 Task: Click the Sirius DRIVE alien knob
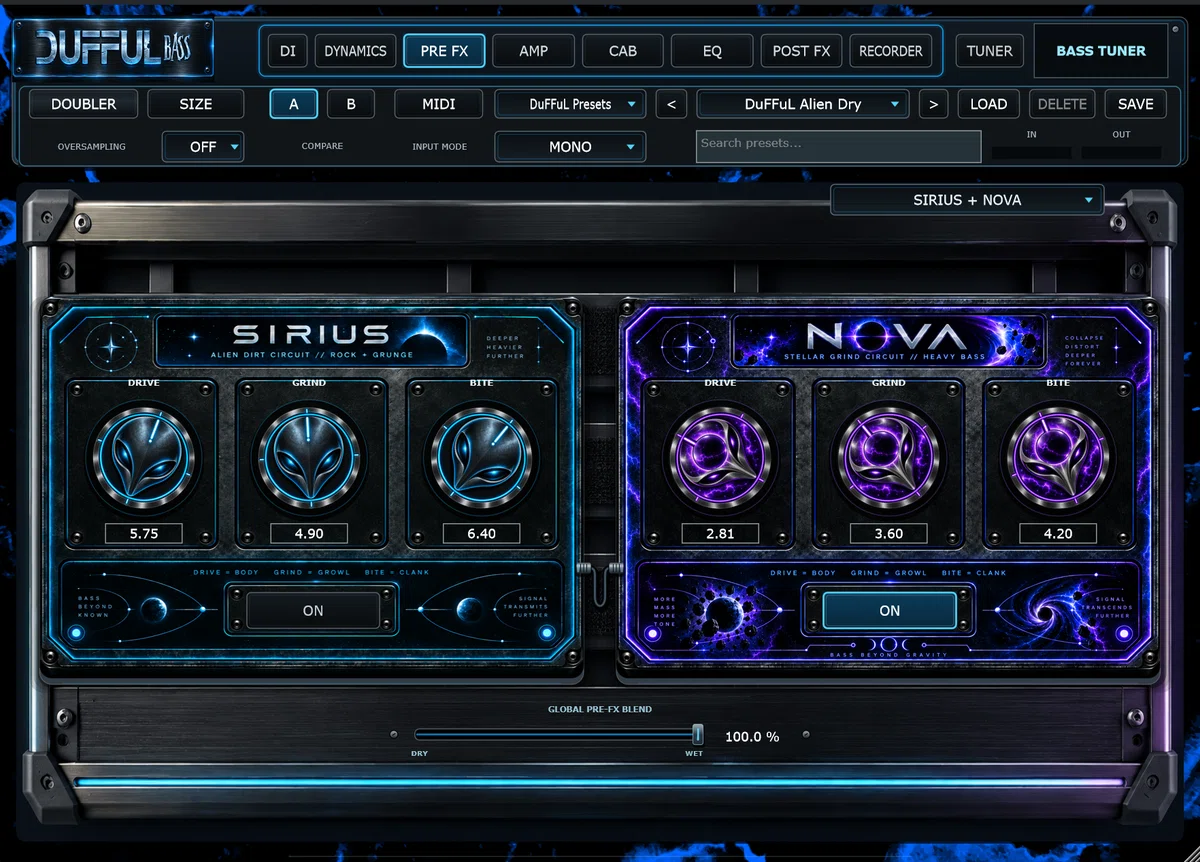(x=143, y=458)
